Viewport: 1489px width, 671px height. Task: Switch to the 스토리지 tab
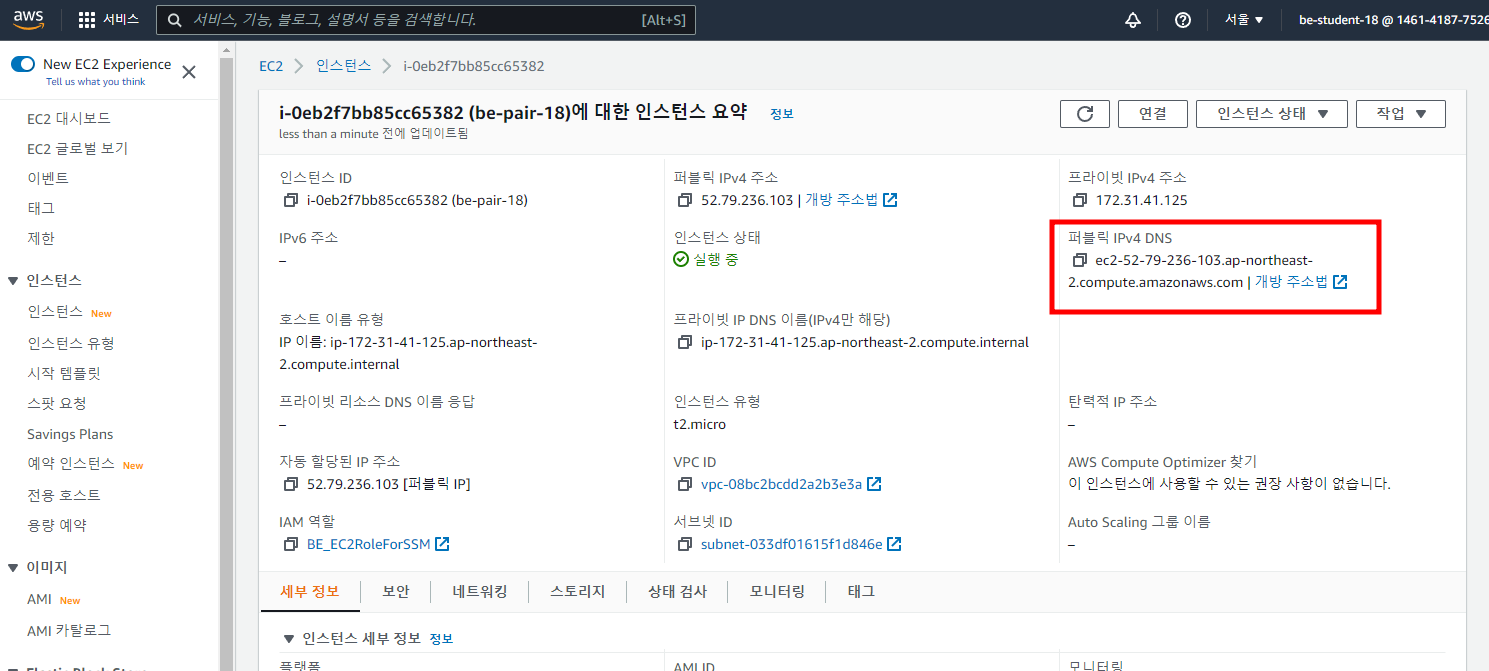tap(578, 591)
